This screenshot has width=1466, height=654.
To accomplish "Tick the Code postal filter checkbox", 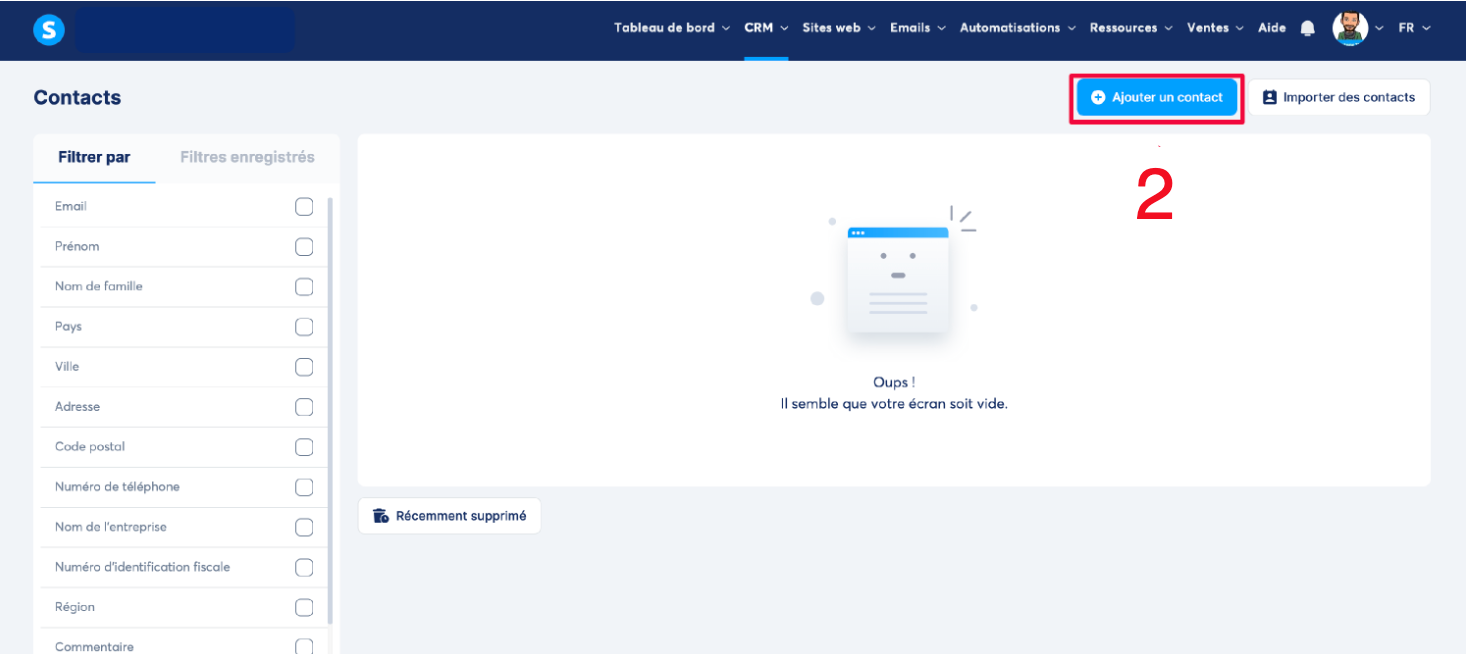I will point(304,447).
